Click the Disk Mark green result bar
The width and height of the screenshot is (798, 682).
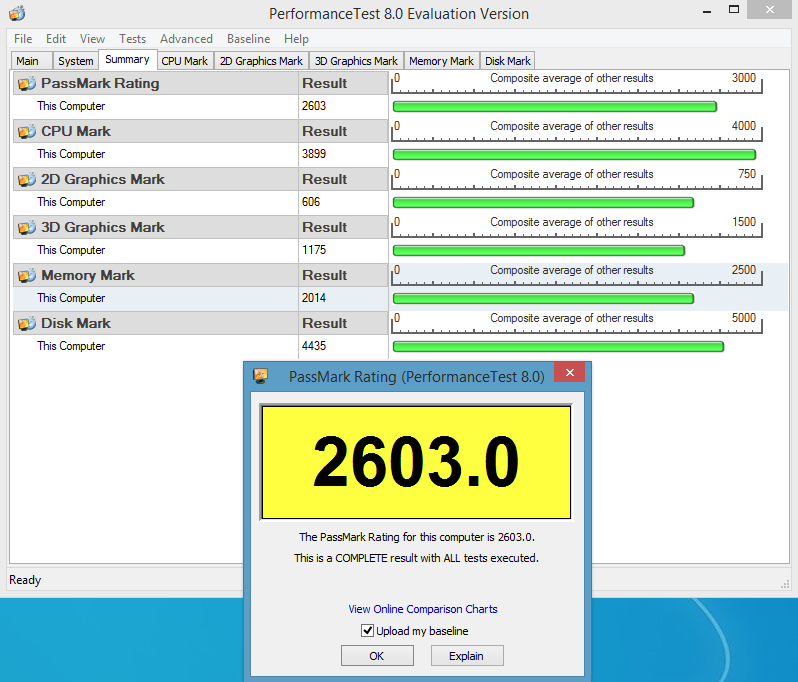pyautogui.click(x=558, y=347)
